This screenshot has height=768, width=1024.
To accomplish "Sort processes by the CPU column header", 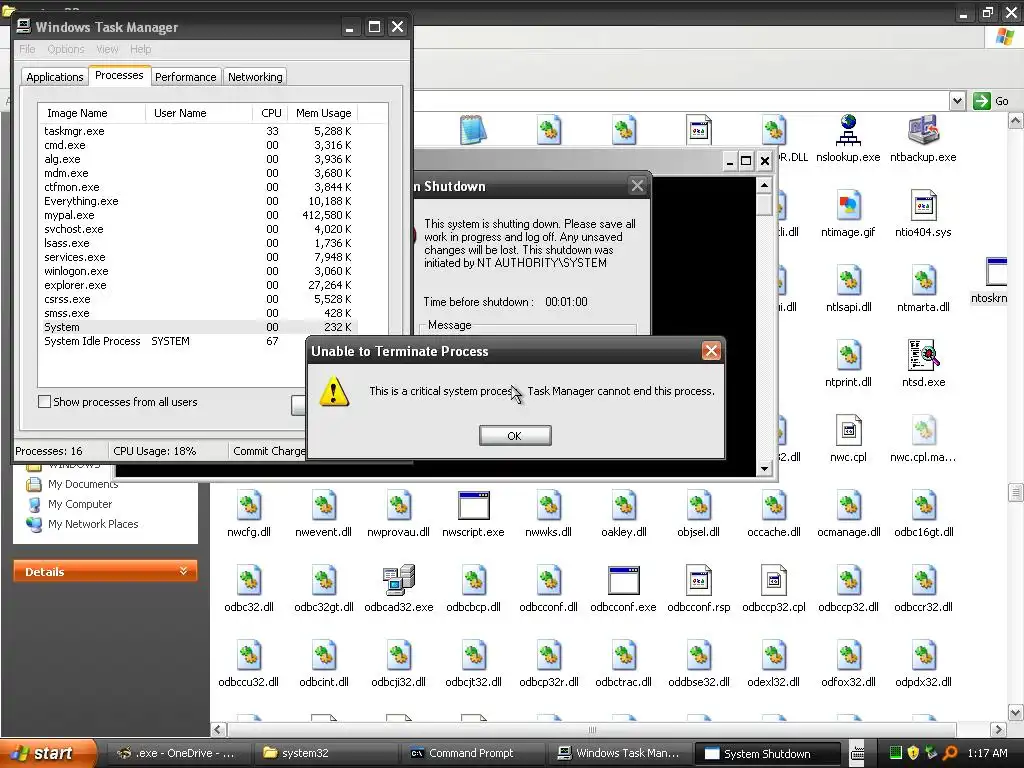I will pos(270,113).
